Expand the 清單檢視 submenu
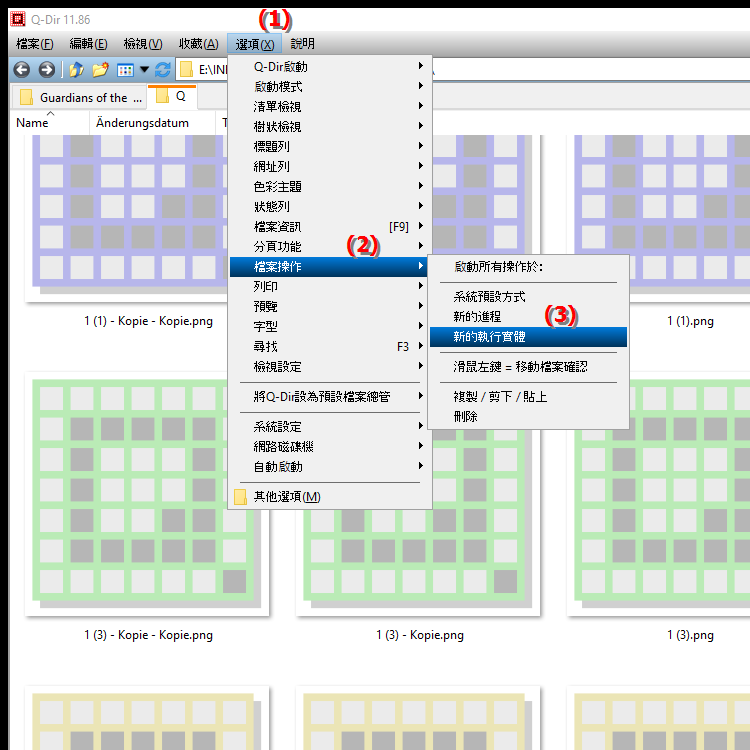 [x=331, y=107]
